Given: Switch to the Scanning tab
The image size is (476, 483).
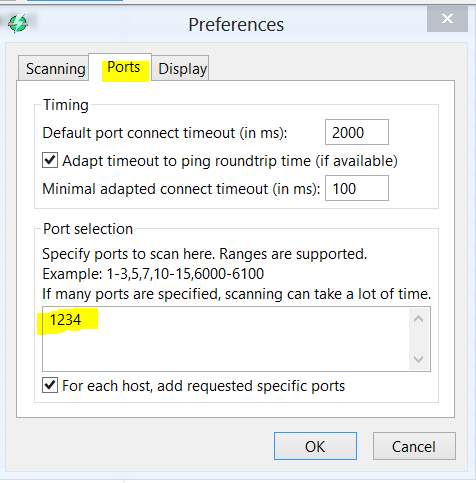Looking at the screenshot, I should [x=54, y=69].
